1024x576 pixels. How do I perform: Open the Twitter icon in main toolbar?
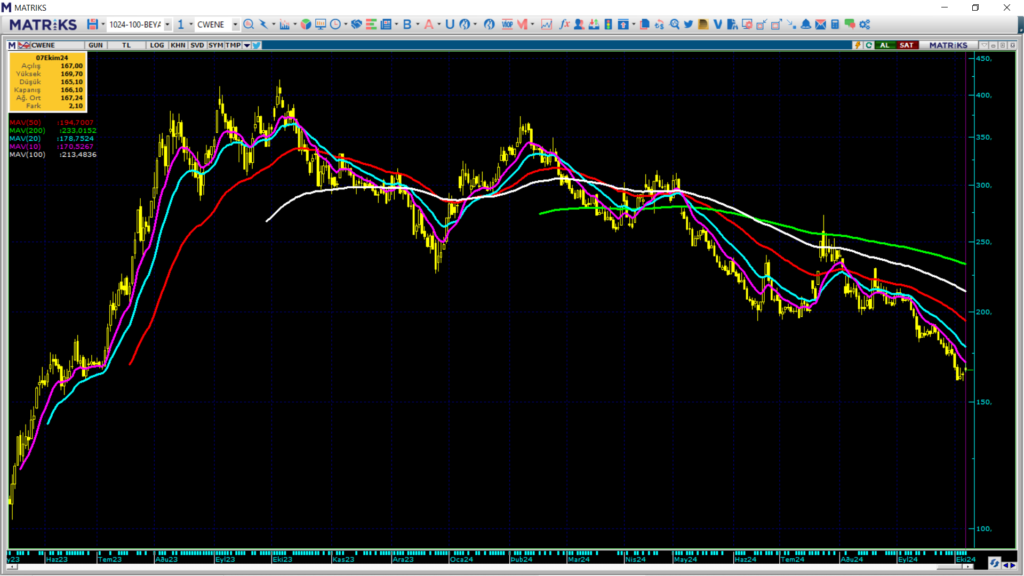pos(689,23)
